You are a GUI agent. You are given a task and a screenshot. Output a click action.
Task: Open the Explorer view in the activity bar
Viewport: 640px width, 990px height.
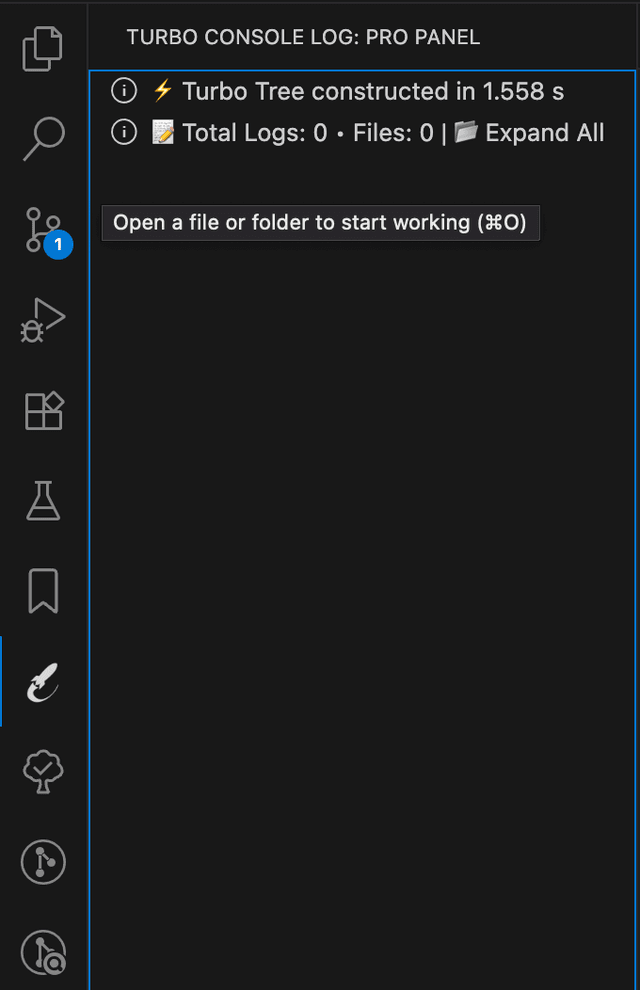tap(43, 49)
